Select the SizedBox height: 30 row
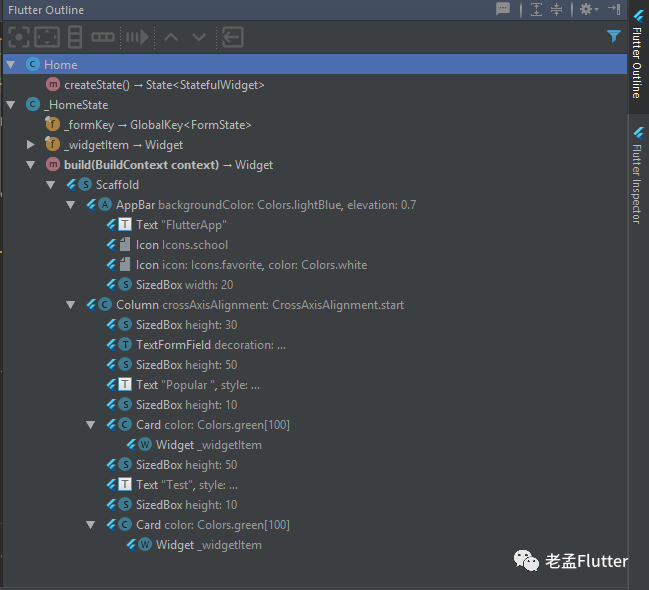Image resolution: width=649 pixels, height=590 pixels. pos(315,325)
